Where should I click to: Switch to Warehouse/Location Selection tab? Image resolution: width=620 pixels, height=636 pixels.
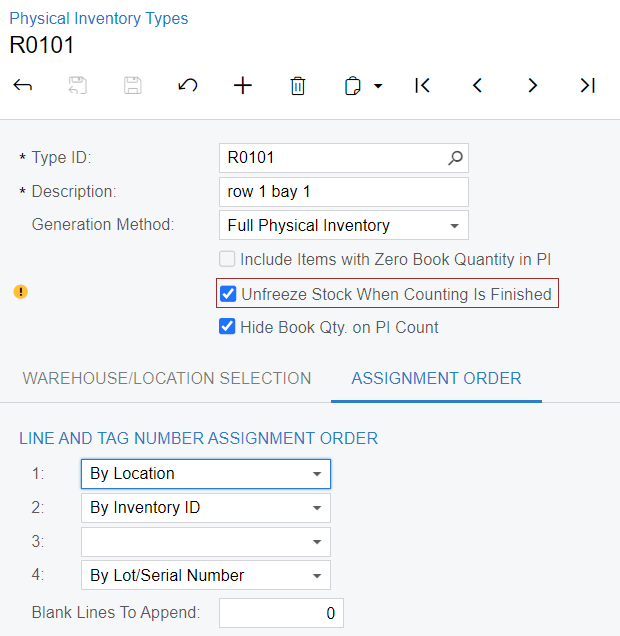167,378
